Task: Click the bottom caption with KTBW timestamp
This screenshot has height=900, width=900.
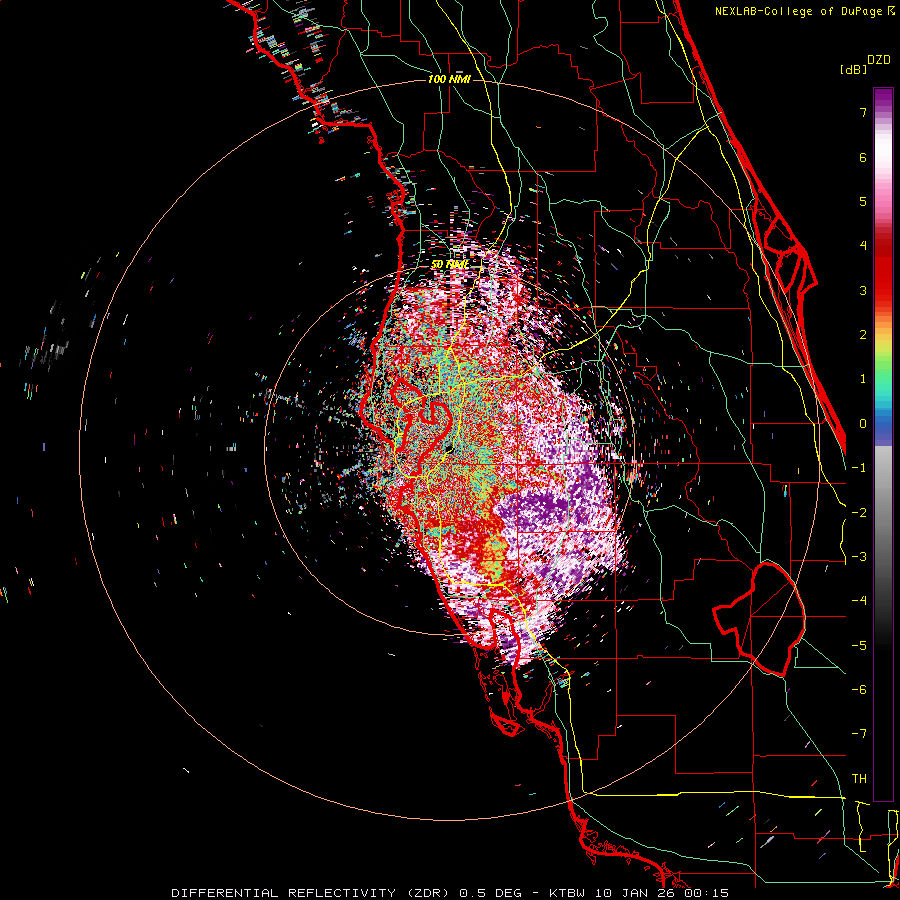Action: coord(450,893)
